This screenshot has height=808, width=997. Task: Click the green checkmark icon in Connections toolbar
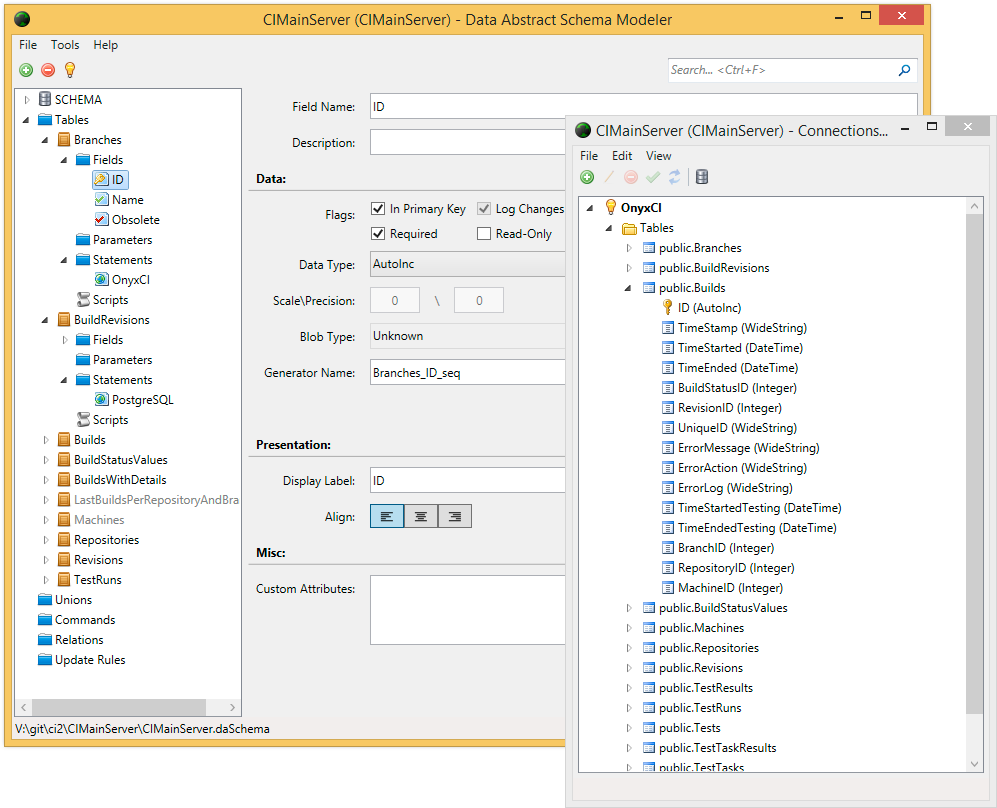pyautogui.click(x=652, y=177)
